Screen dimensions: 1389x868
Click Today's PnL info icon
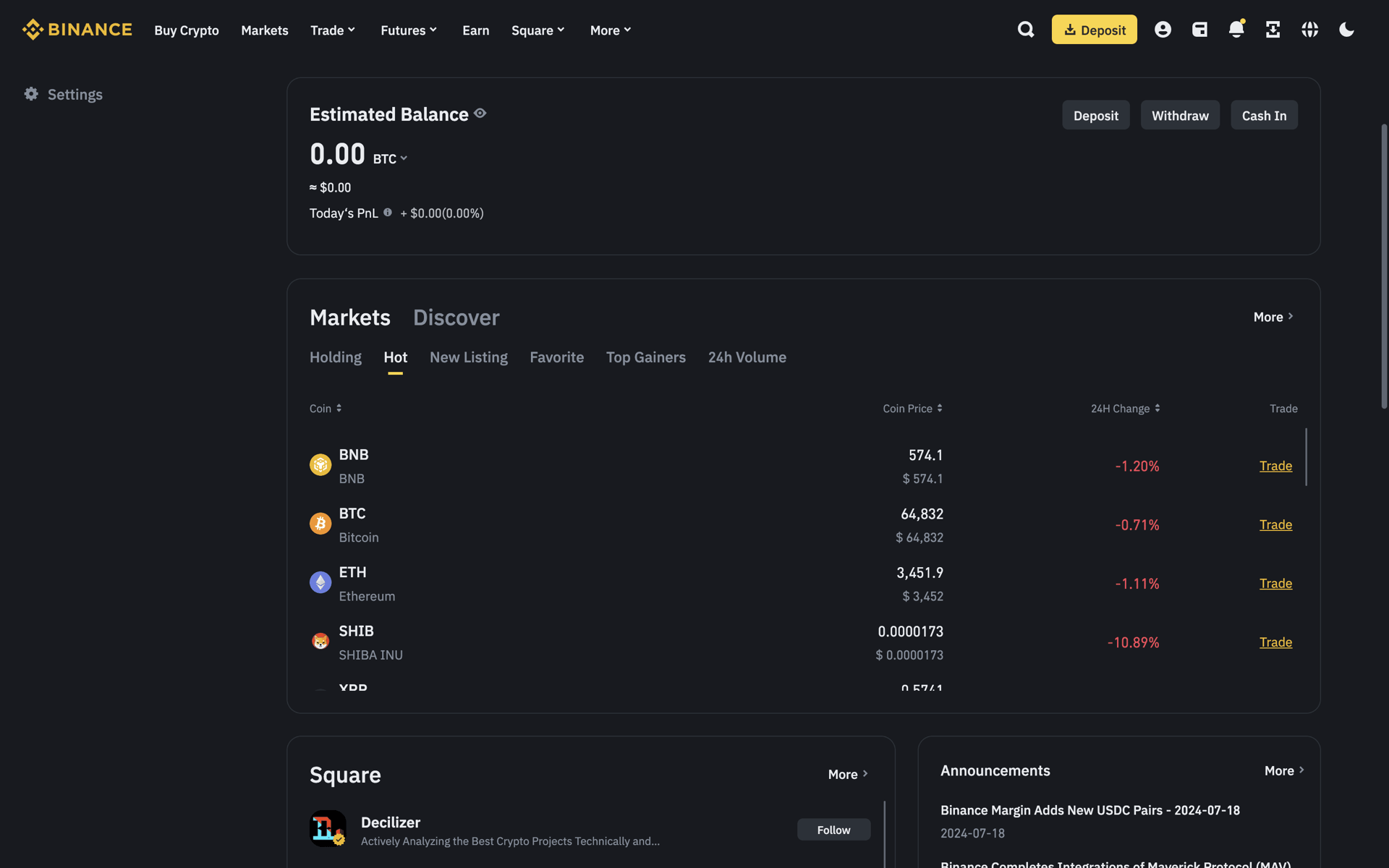coord(388,213)
